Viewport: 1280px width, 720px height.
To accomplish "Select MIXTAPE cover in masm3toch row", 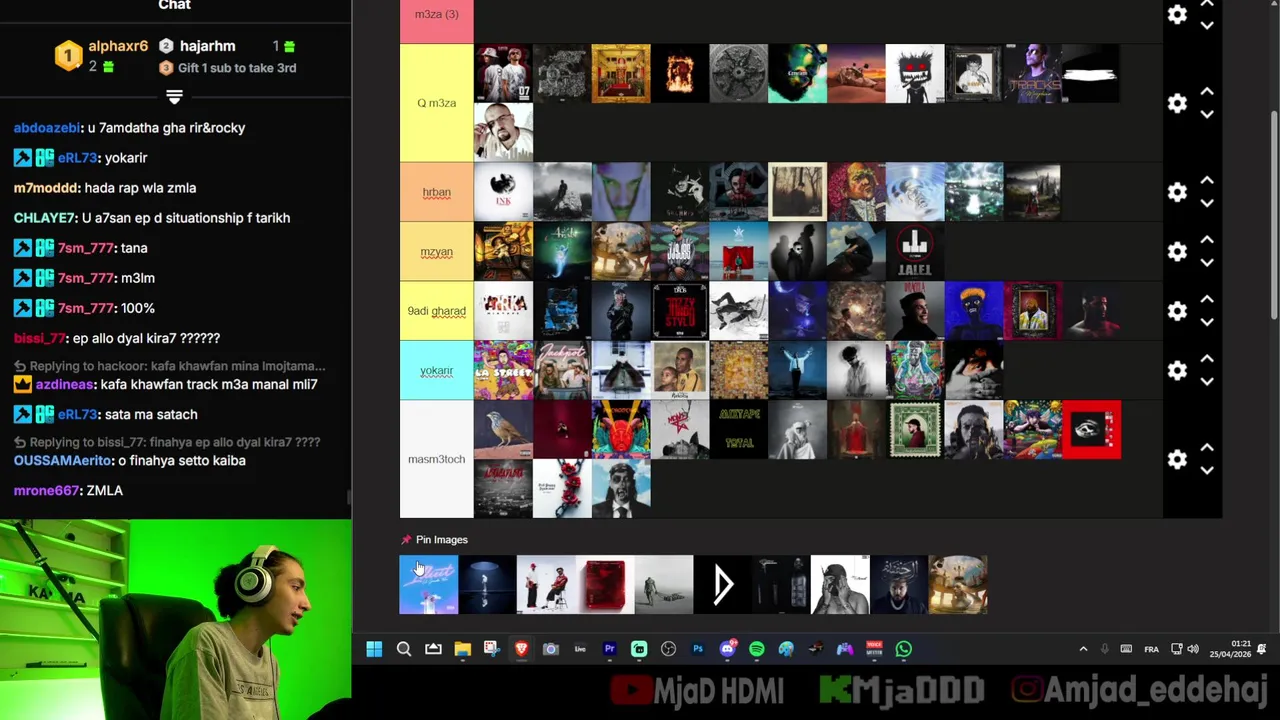I will pos(739,430).
